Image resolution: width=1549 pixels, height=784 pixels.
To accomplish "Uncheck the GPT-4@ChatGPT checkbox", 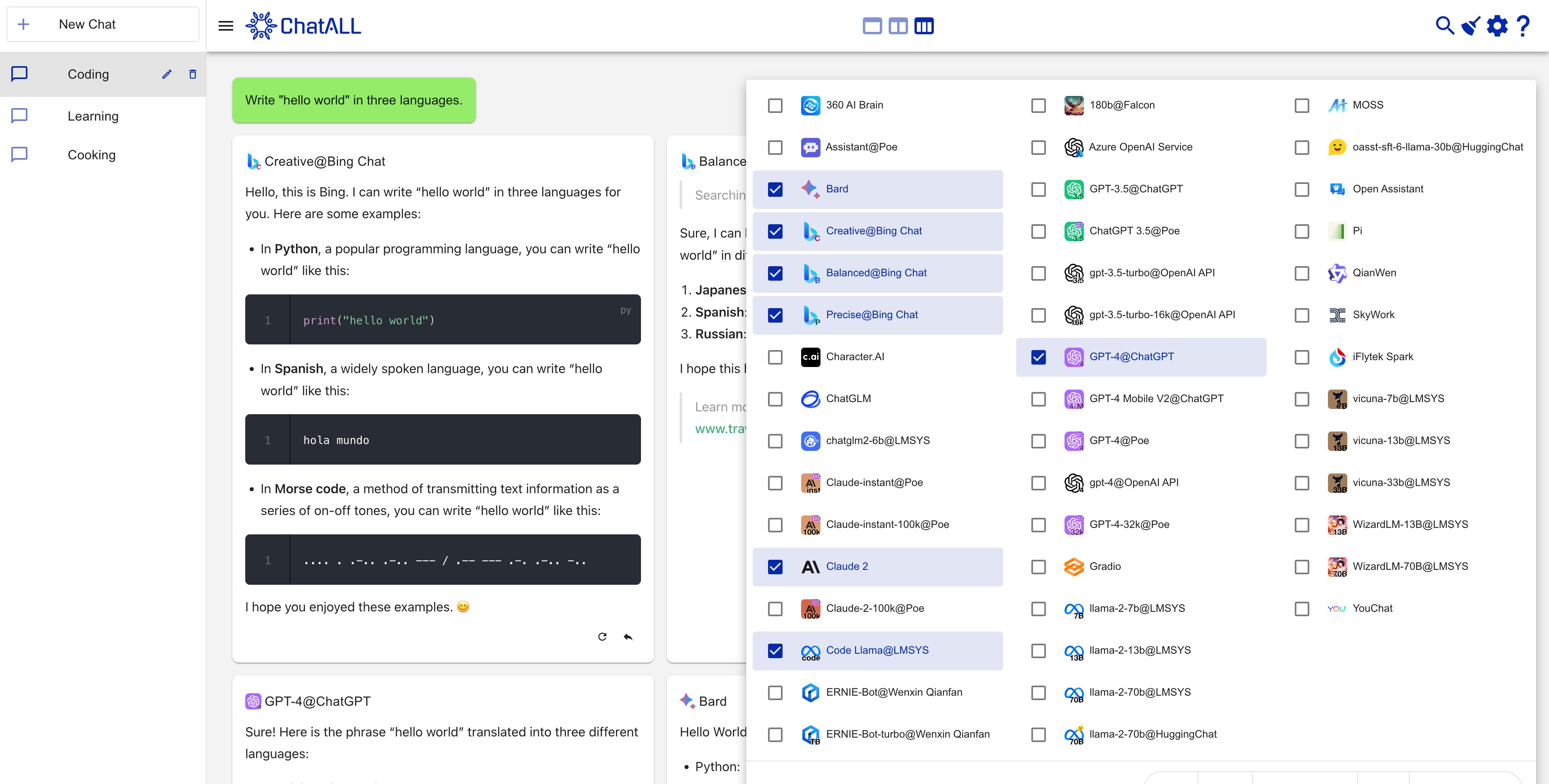I will [1038, 357].
